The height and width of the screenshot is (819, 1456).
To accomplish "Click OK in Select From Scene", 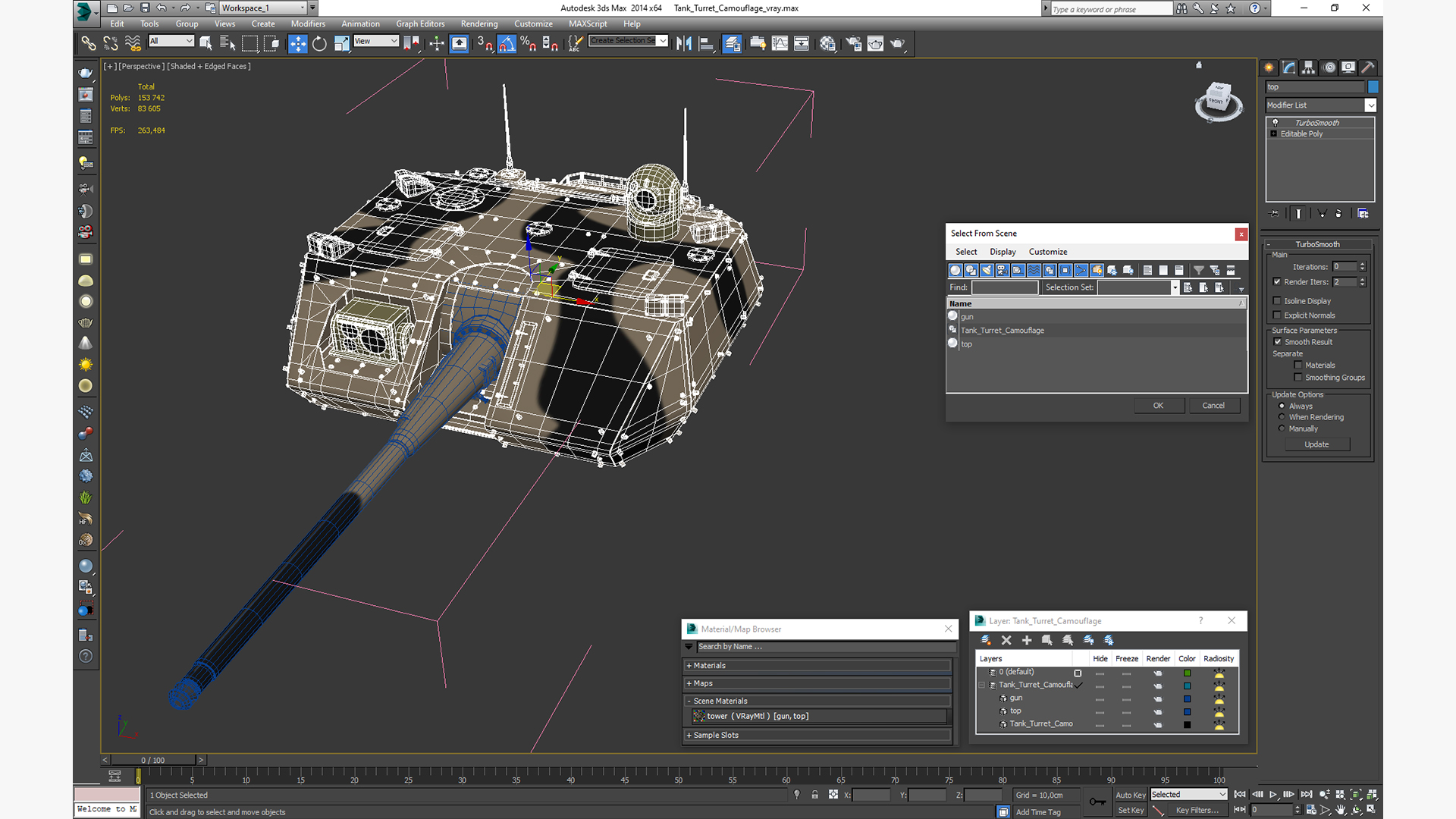I will [x=1159, y=406].
